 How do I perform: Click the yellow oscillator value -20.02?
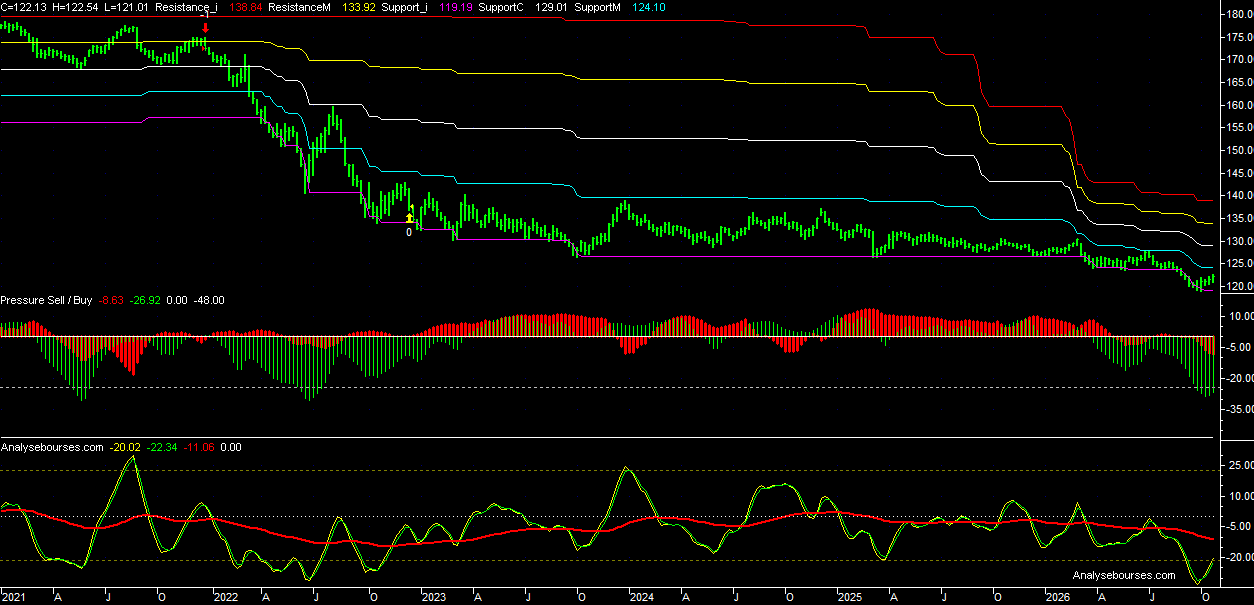click(125, 447)
